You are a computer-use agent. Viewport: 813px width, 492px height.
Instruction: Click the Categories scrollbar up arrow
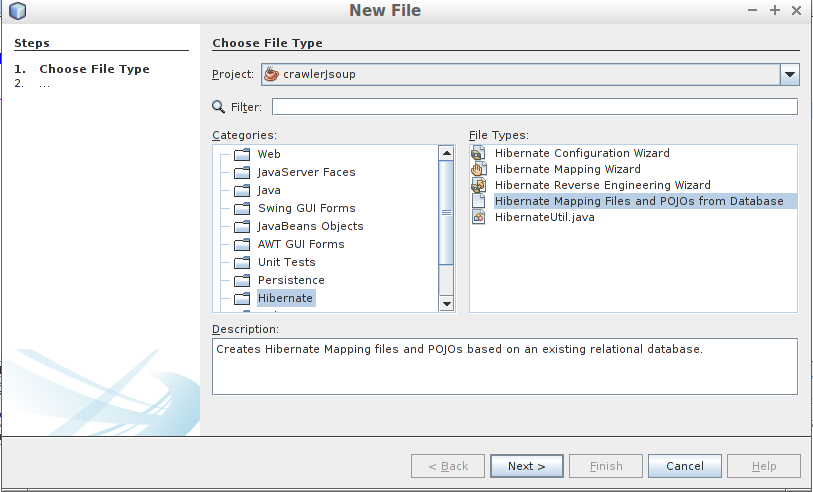446,153
